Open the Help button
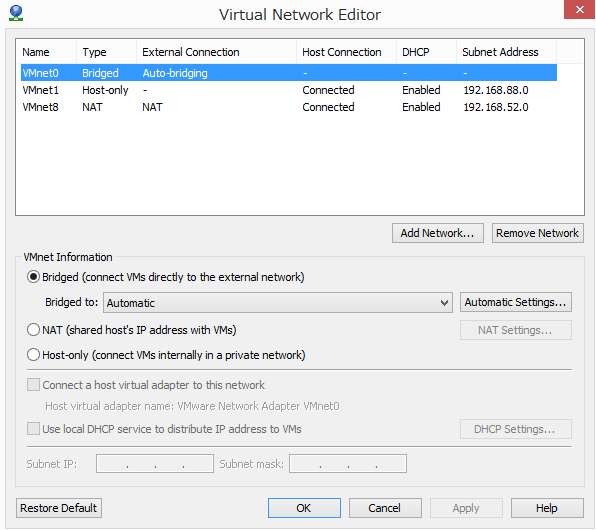 [x=547, y=508]
